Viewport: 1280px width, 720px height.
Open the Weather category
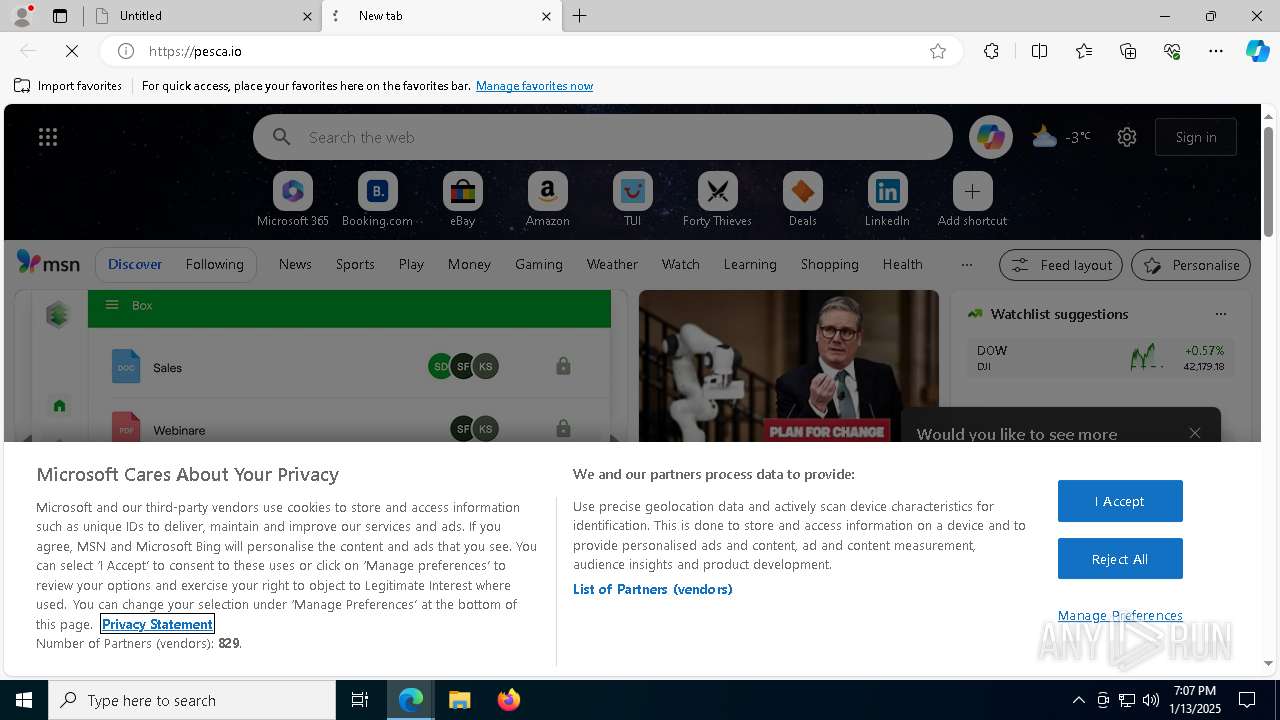pyautogui.click(x=612, y=264)
